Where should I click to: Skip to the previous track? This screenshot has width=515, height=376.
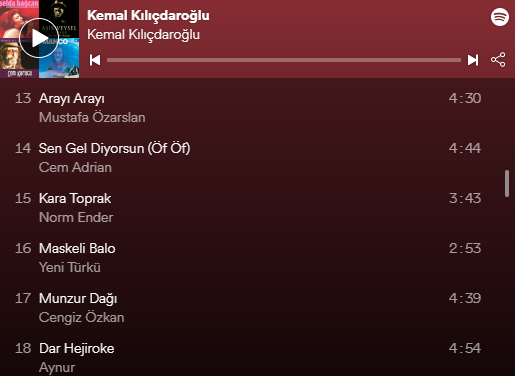(95, 60)
